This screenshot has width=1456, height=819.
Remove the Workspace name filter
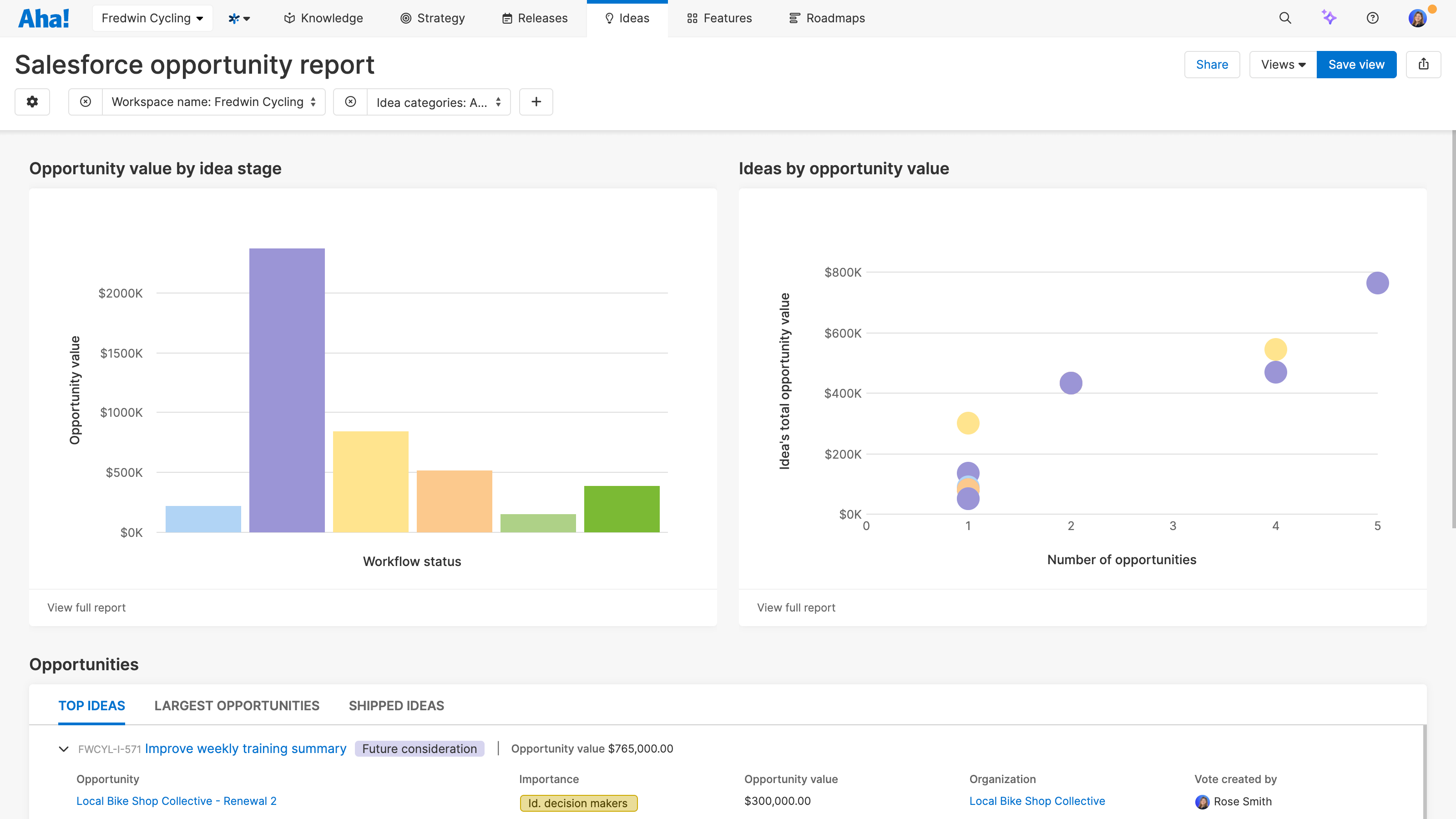pos(86,102)
